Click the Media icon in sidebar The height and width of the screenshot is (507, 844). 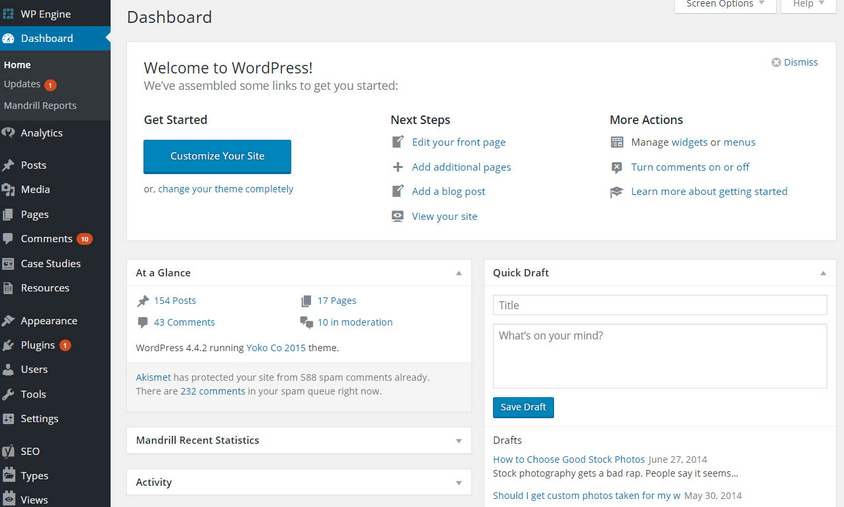[8, 189]
